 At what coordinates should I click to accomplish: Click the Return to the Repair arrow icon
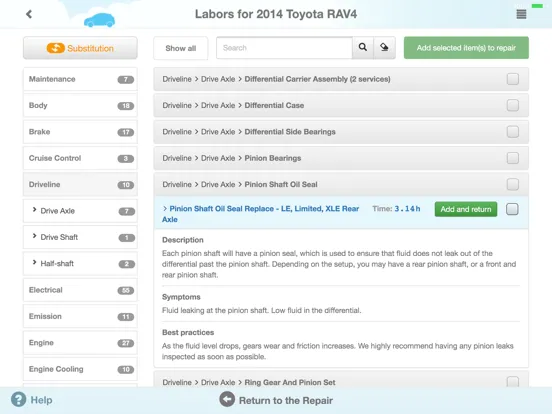pyautogui.click(x=227, y=399)
